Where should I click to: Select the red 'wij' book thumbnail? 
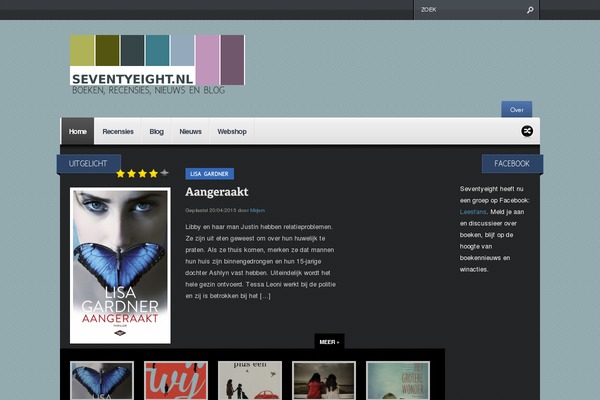[x=176, y=380]
